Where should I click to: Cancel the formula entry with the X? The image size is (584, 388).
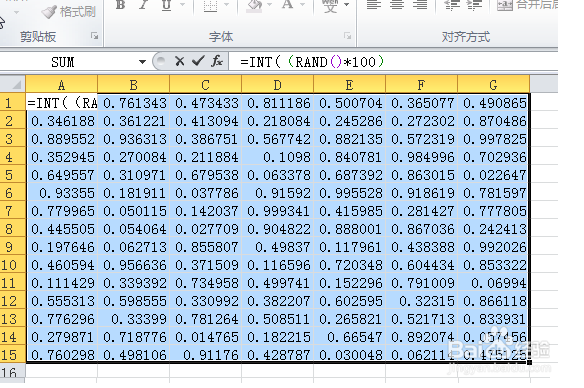pos(180,61)
